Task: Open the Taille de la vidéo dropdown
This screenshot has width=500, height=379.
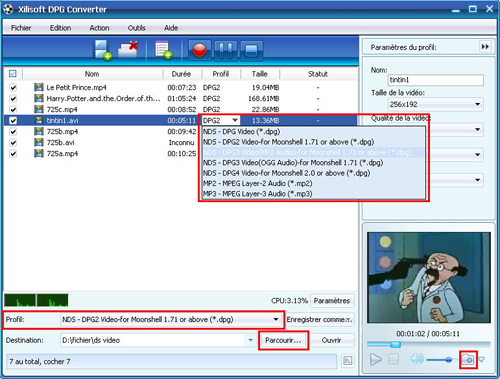Action: click(x=477, y=104)
